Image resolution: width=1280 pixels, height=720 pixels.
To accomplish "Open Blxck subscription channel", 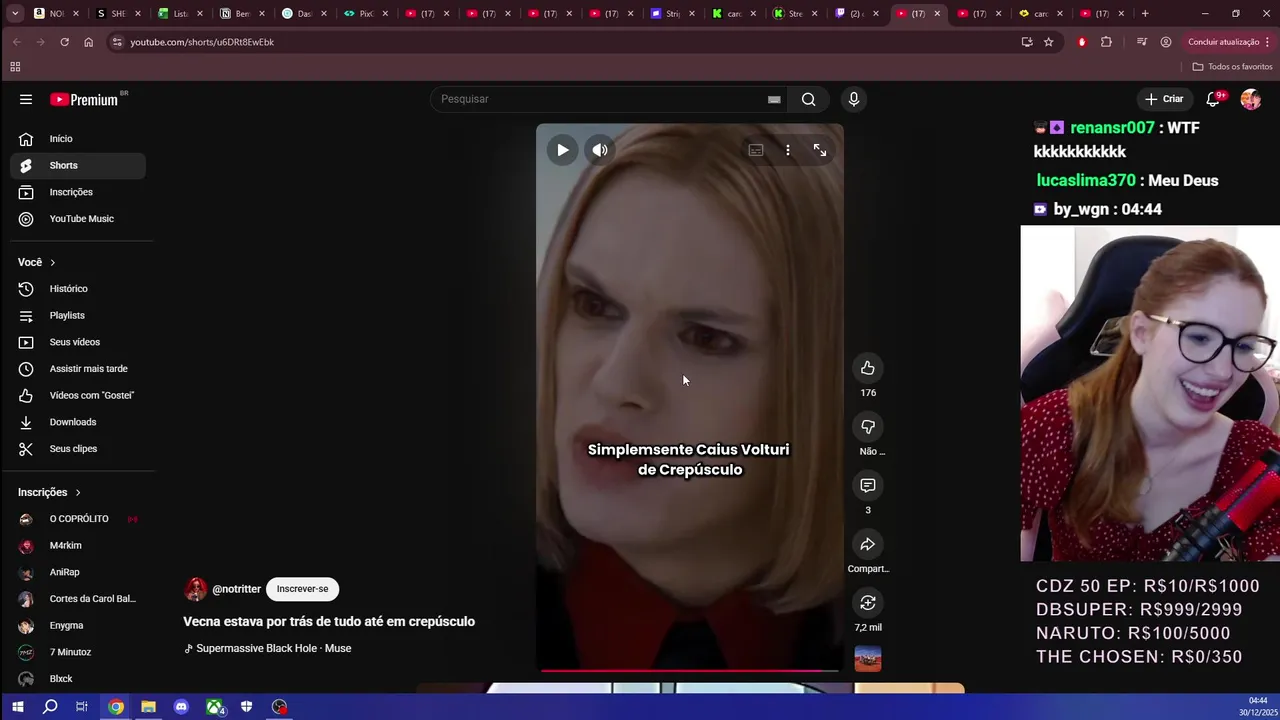I will [78, 679].
